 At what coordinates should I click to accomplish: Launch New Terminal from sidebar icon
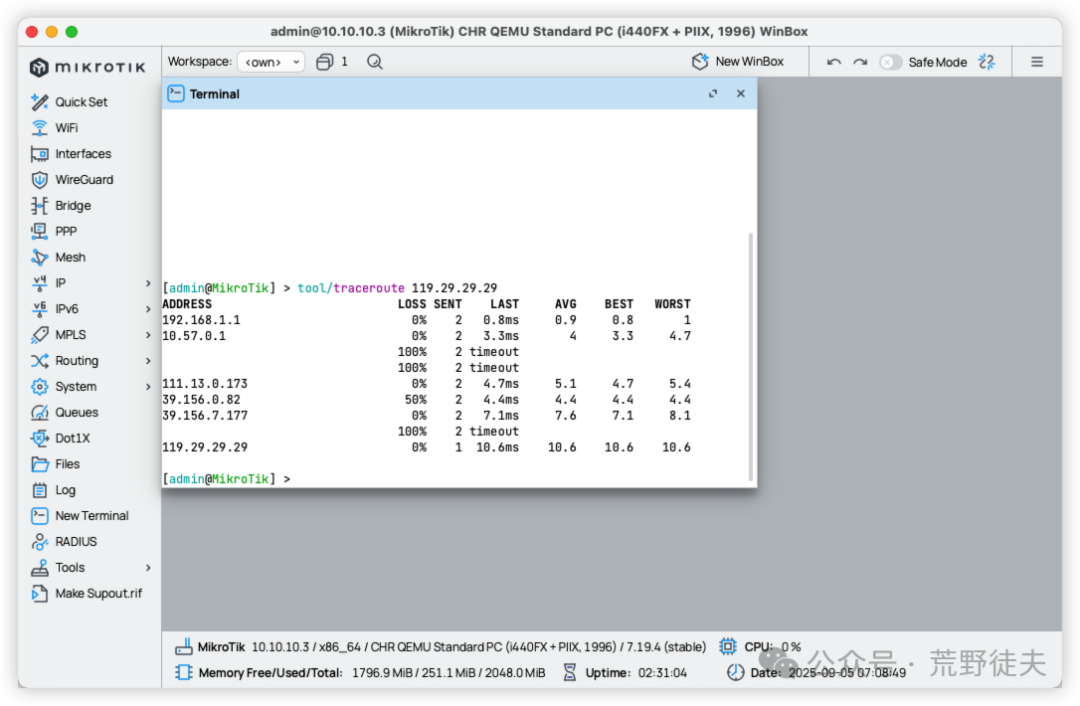pos(39,516)
